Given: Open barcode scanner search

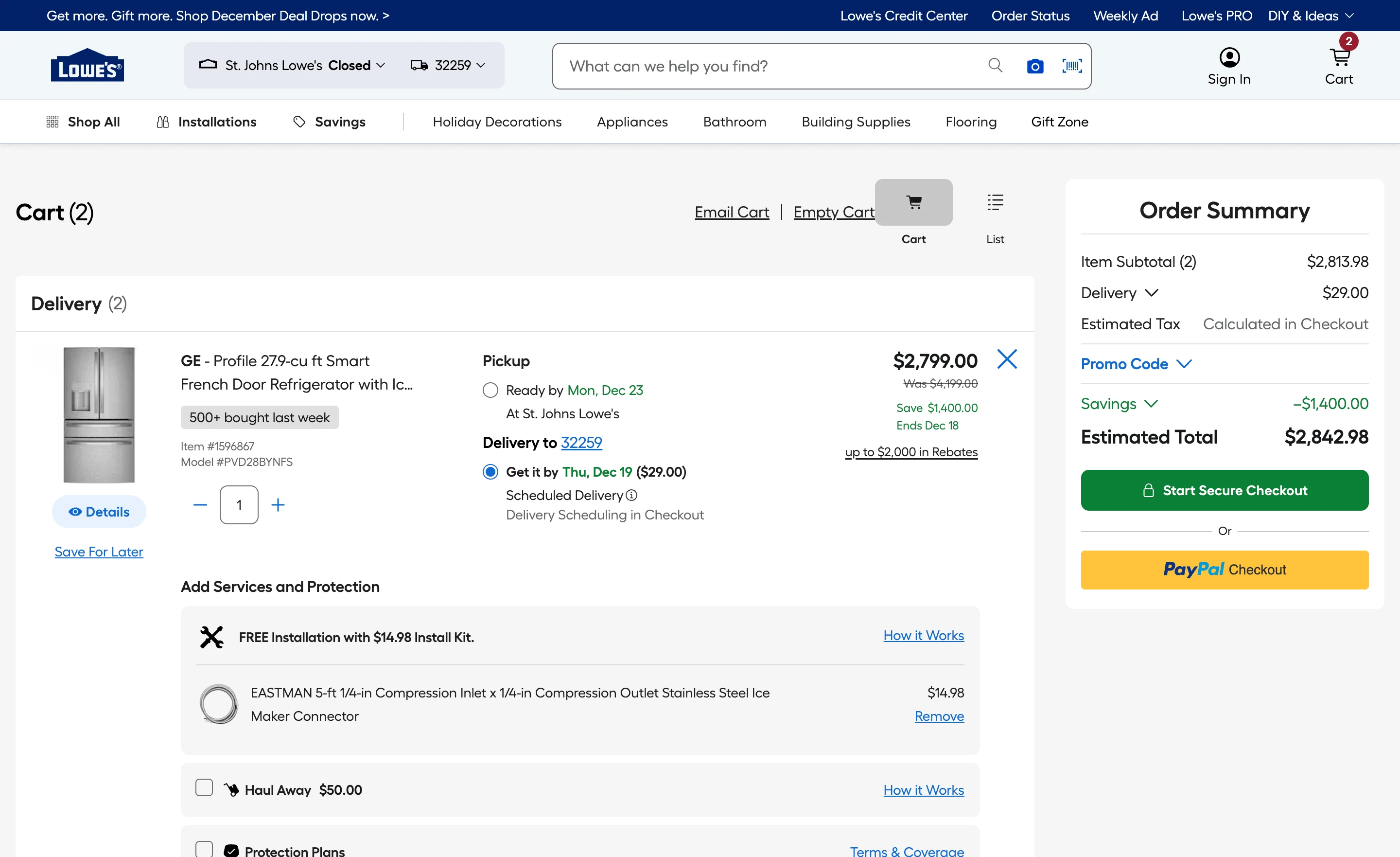Looking at the screenshot, I should [x=1072, y=66].
